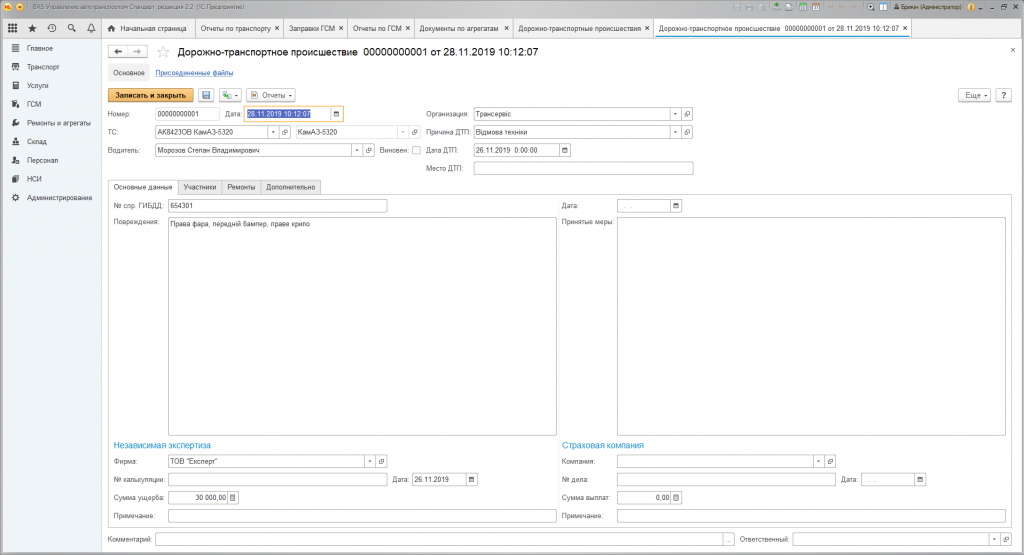The image size is (1024, 555).
Task: Open the sections menu grid icon
Action: [x=12, y=28]
